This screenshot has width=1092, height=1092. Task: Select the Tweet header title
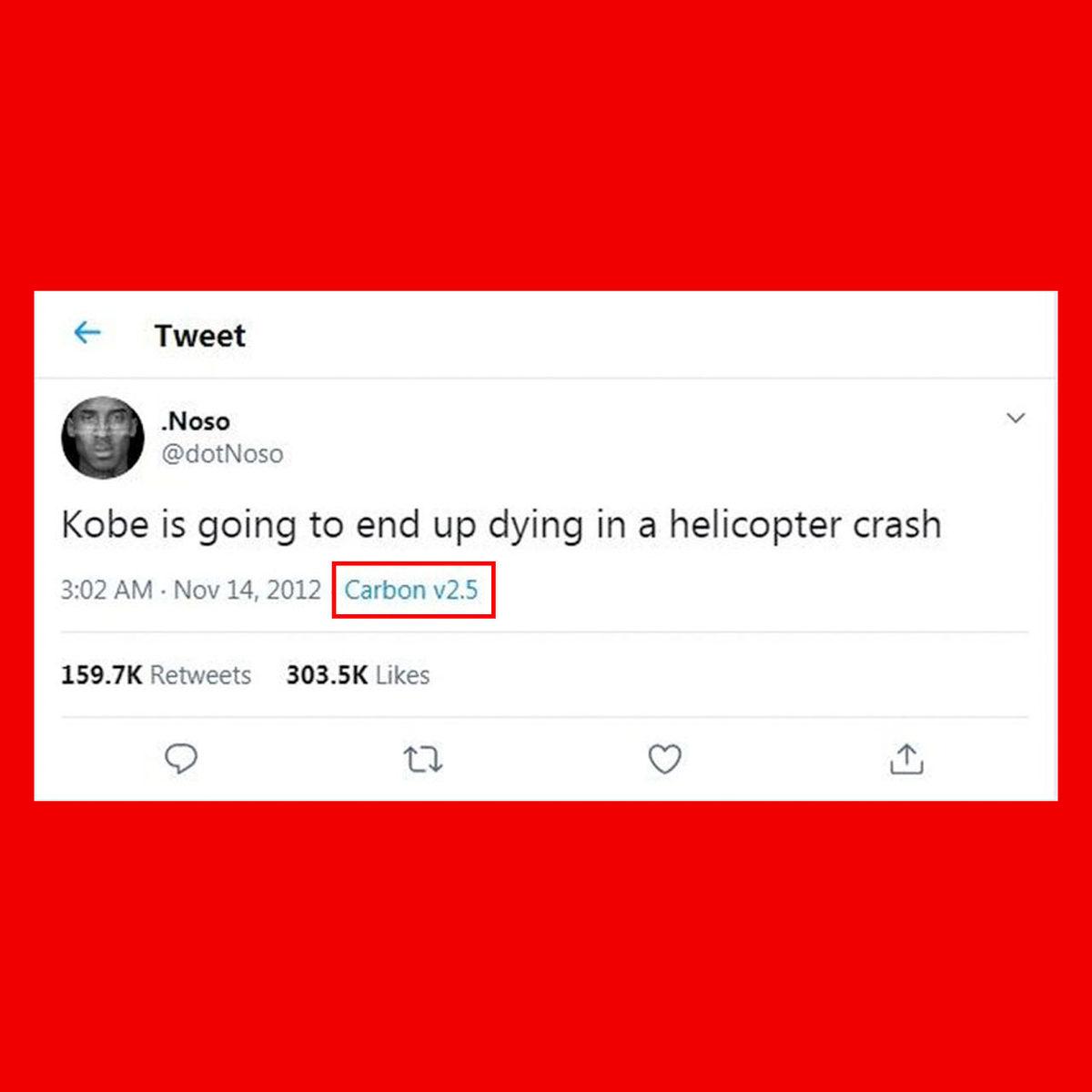tap(200, 336)
